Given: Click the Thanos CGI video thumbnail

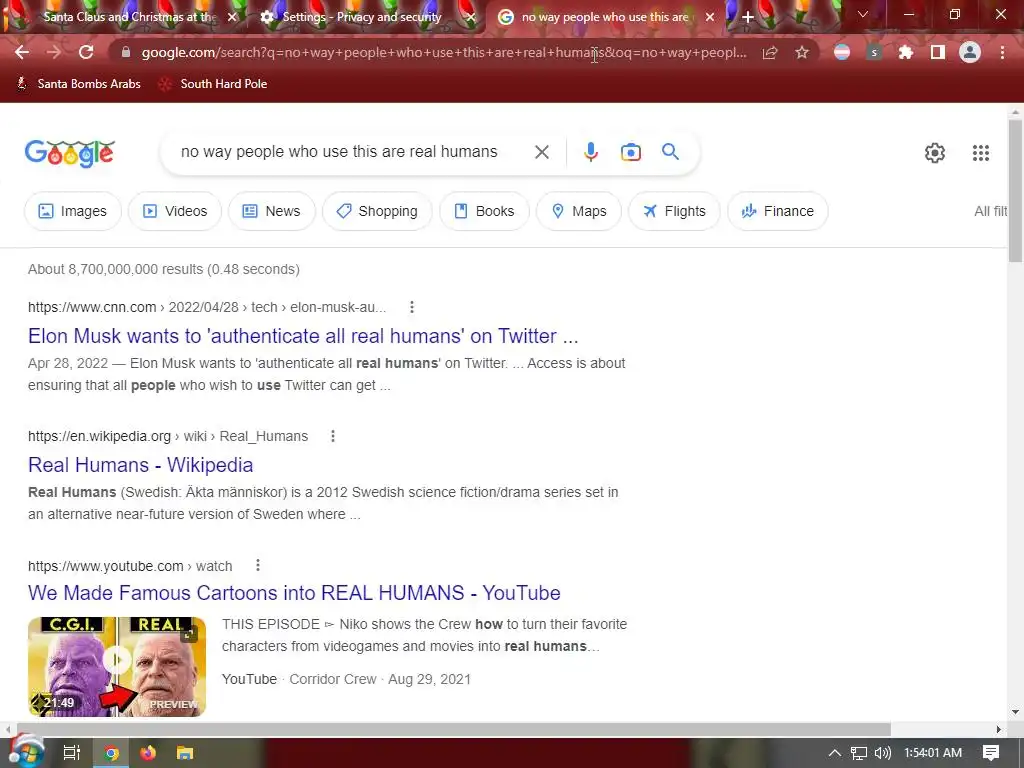Looking at the screenshot, I should [117, 667].
